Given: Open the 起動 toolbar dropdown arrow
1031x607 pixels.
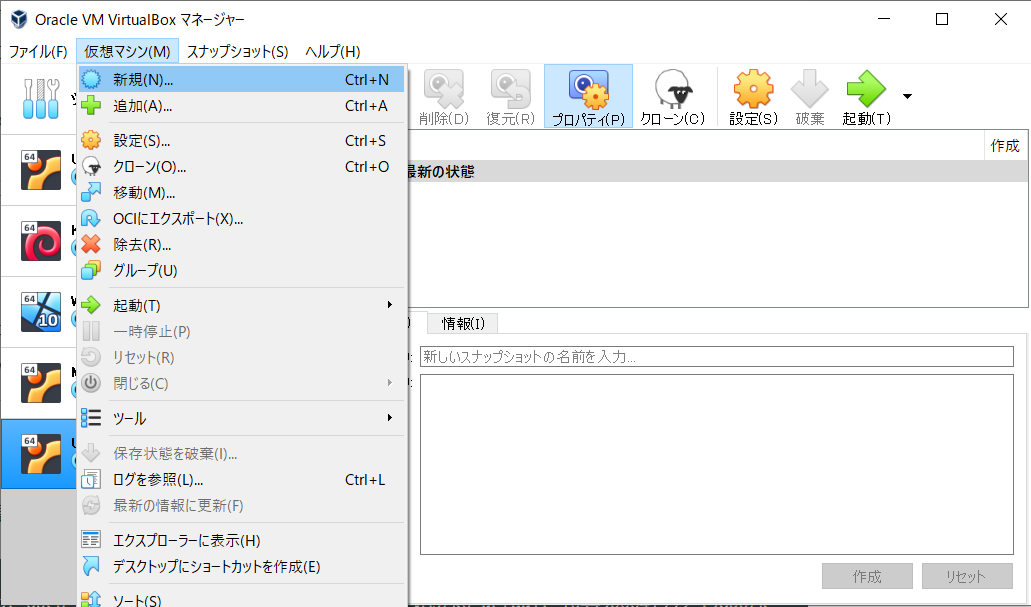Looking at the screenshot, I should (906, 95).
